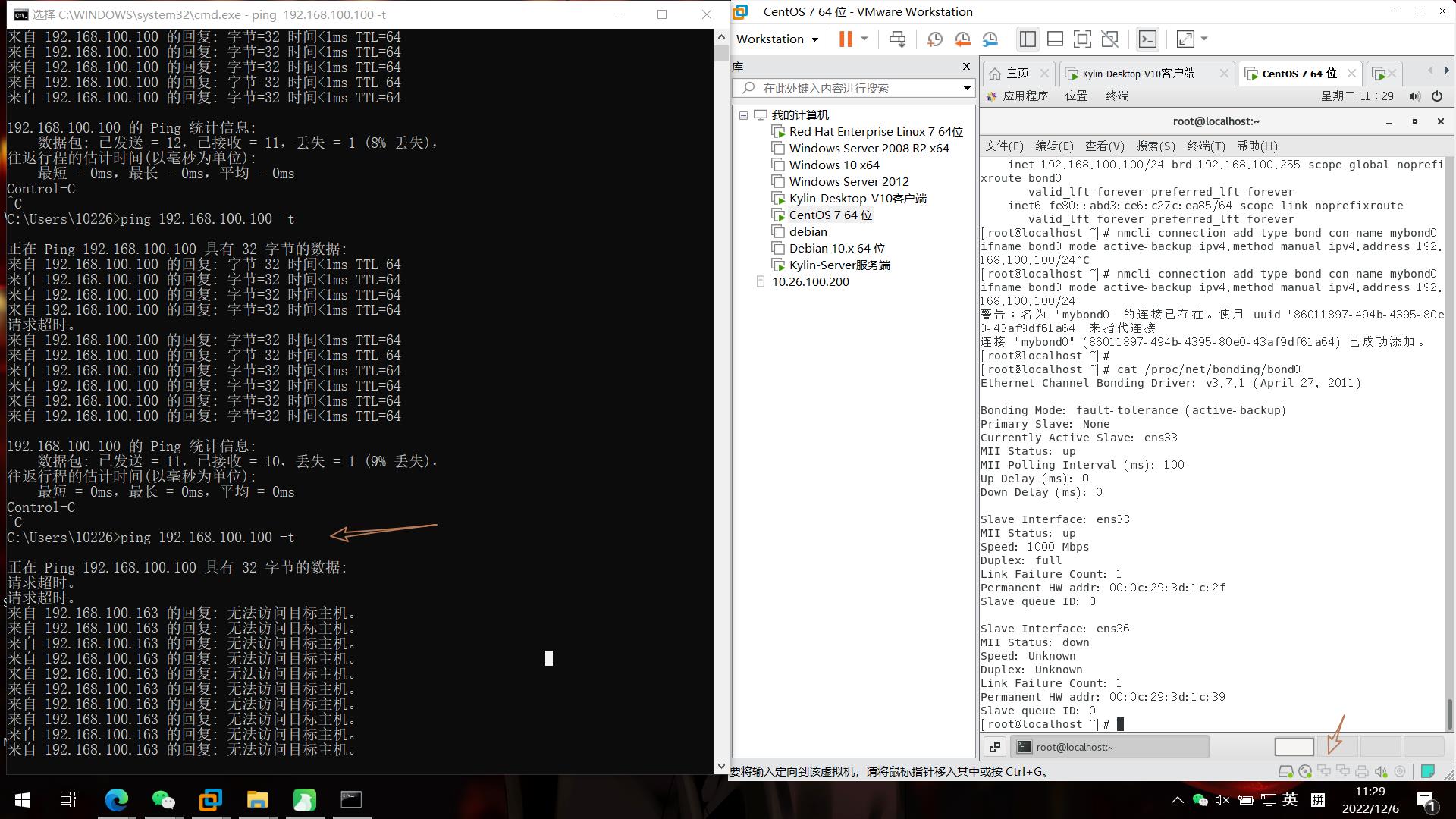The width and height of the screenshot is (1456, 819).
Task: Switch to the third CentOS workspace
Action: coord(1380,747)
